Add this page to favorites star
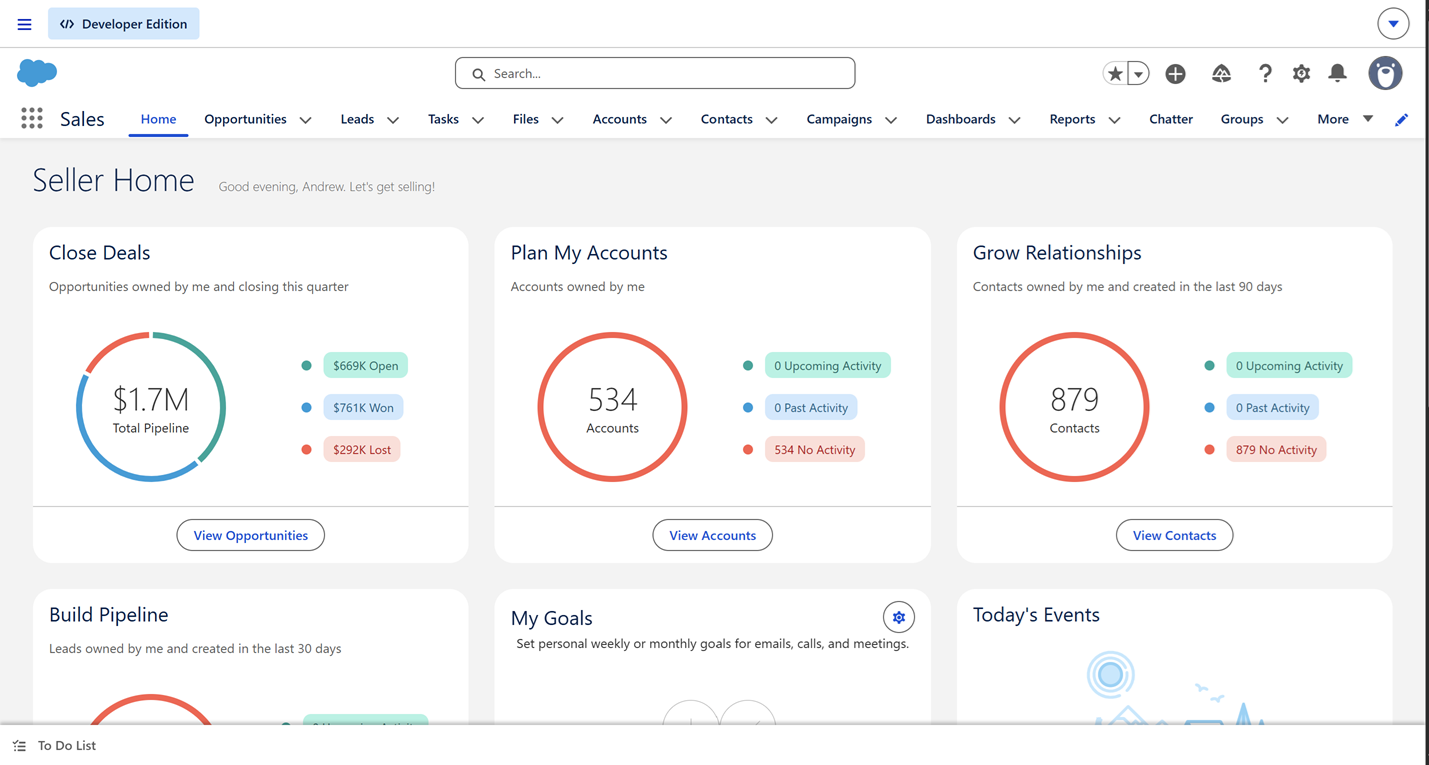Viewport: 1429px width, 765px height. click(1115, 73)
